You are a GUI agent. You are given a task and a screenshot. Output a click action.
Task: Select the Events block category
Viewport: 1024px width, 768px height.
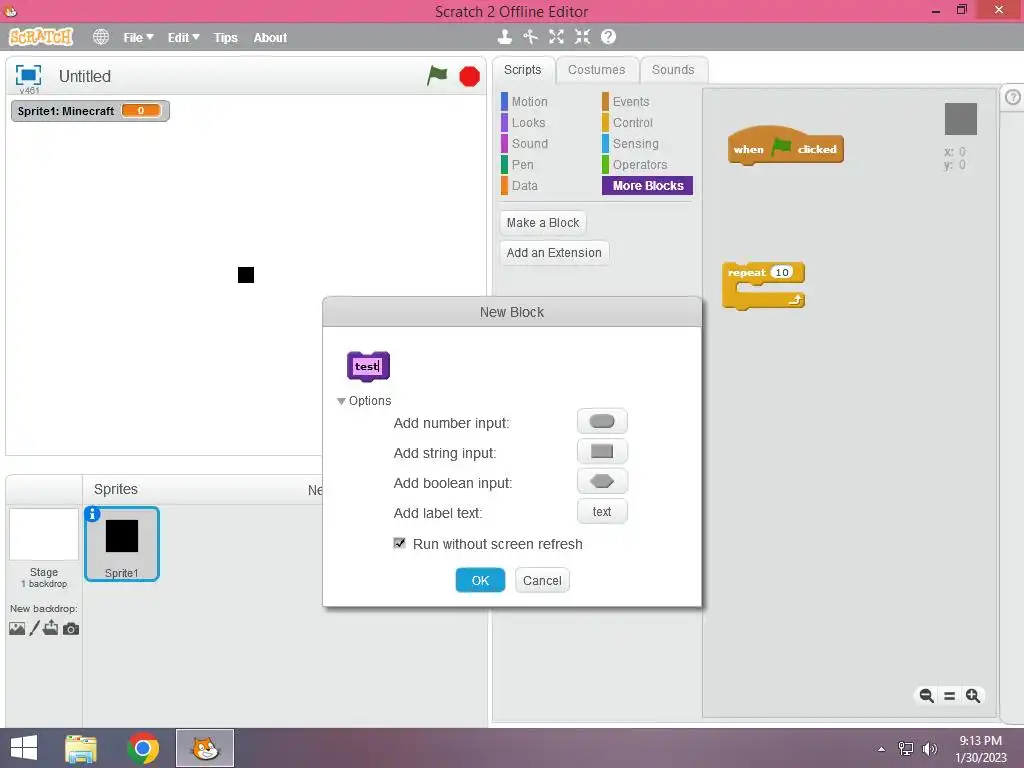coord(631,102)
